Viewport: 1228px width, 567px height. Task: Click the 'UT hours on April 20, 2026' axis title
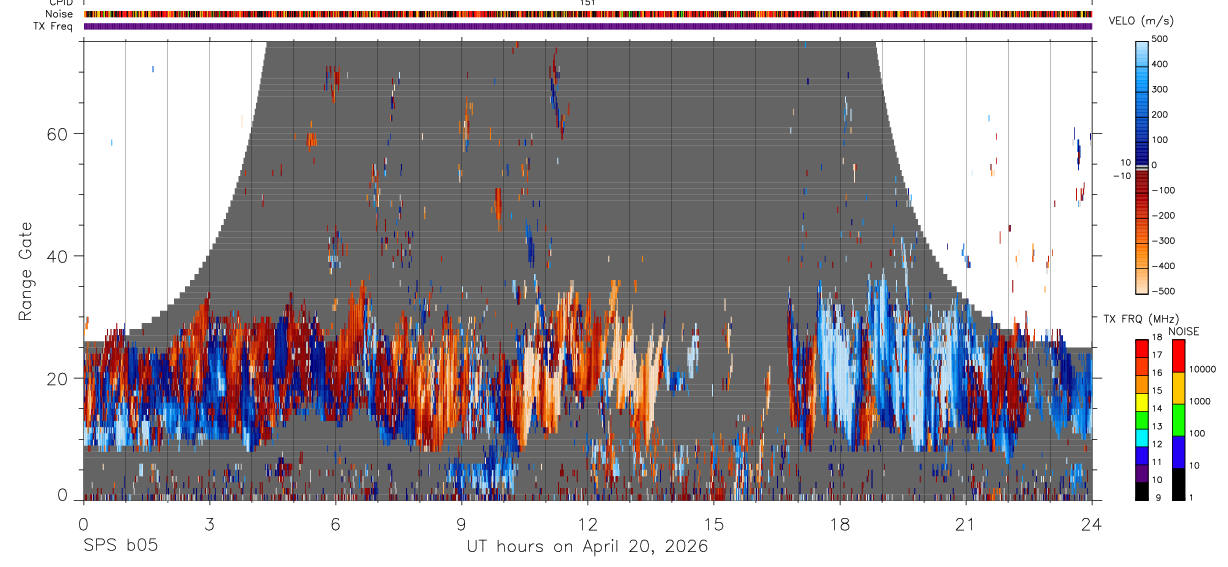[x=587, y=547]
